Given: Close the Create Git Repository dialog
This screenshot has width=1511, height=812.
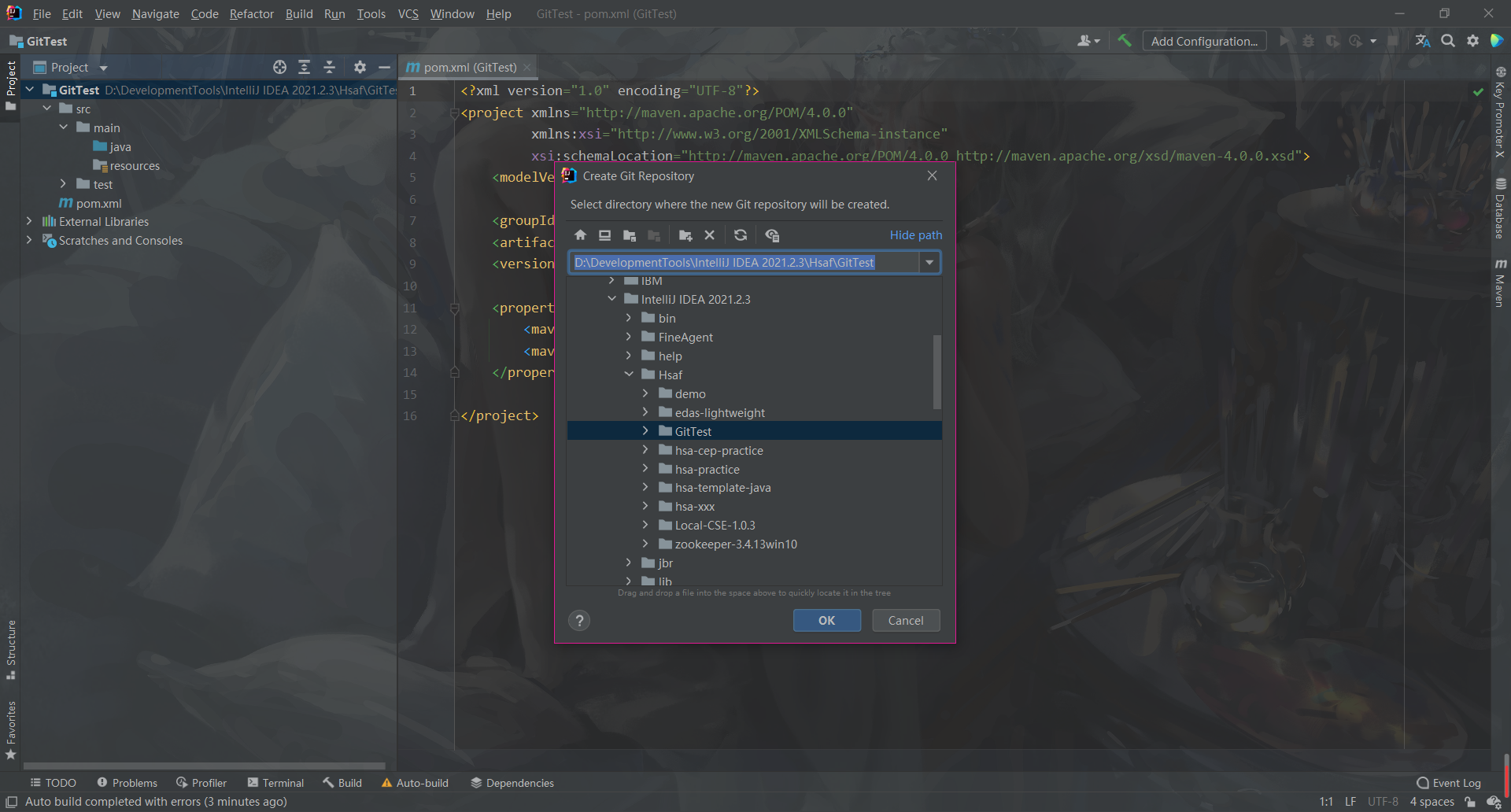Looking at the screenshot, I should pos(932,176).
